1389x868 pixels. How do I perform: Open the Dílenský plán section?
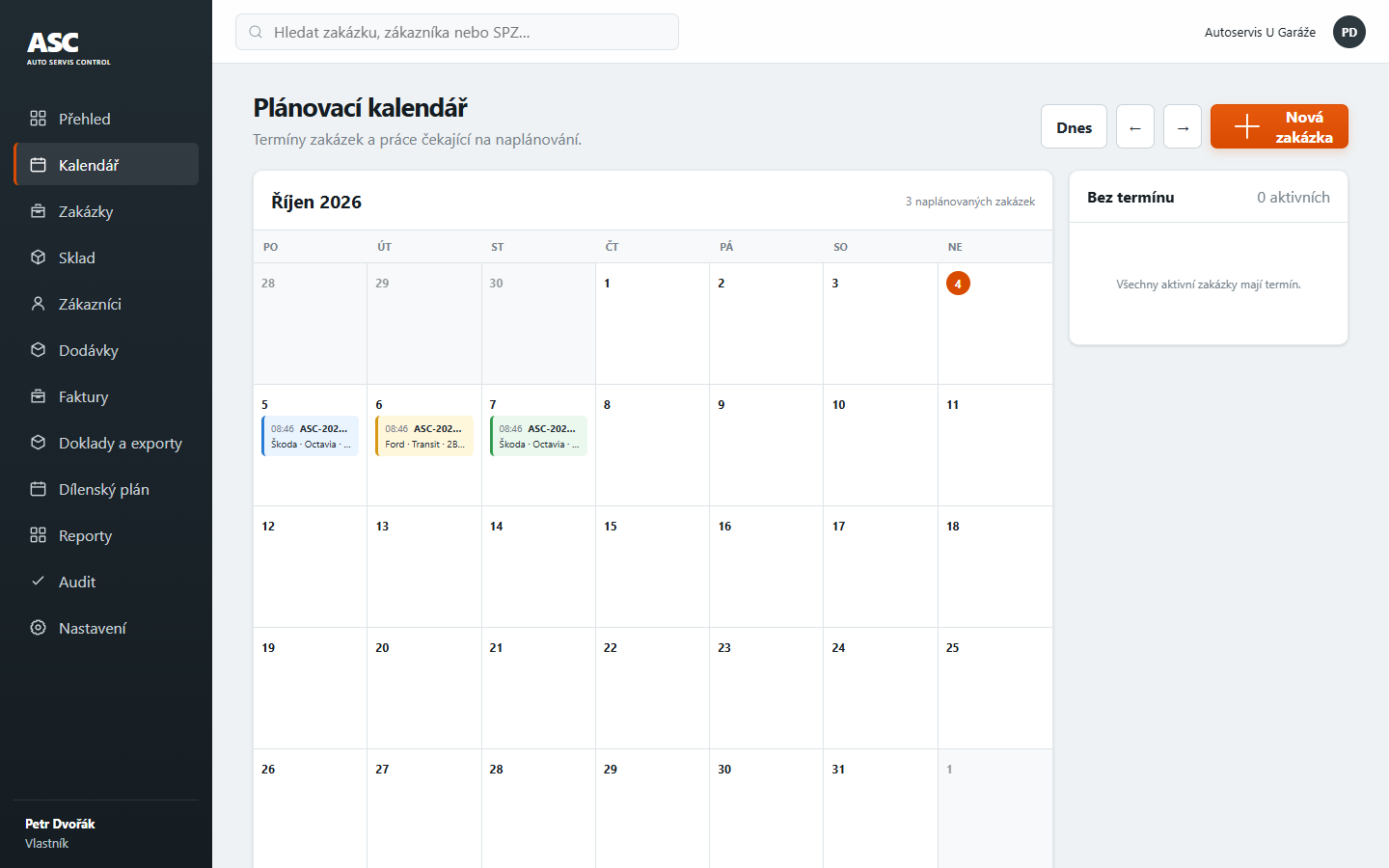tap(106, 489)
